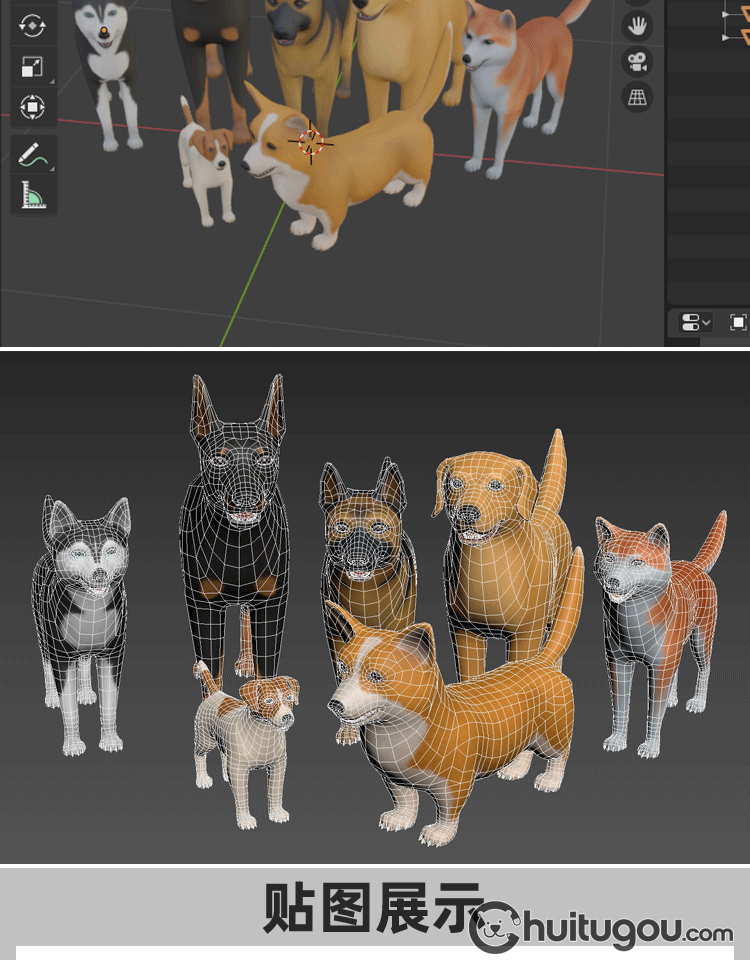
Task: Click the square icon beside the editor dropdown
Action: 738,322
